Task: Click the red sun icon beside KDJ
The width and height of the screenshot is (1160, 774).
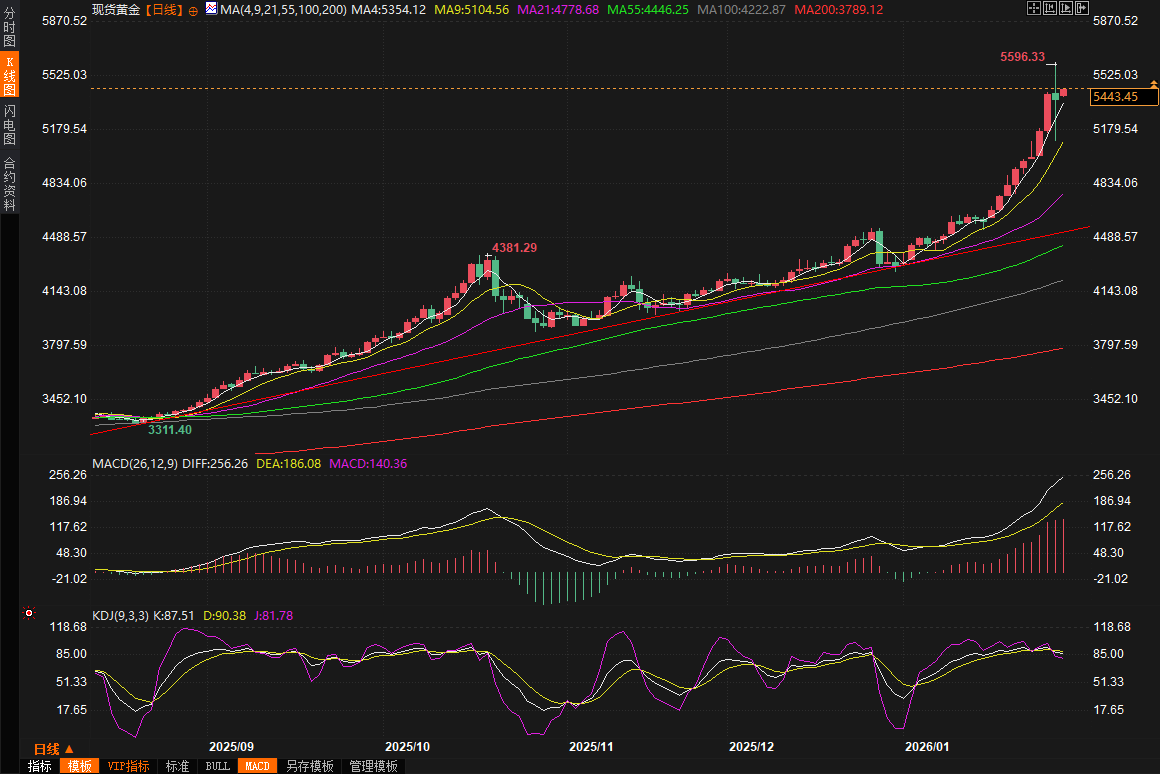Action: pyautogui.click(x=29, y=612)
